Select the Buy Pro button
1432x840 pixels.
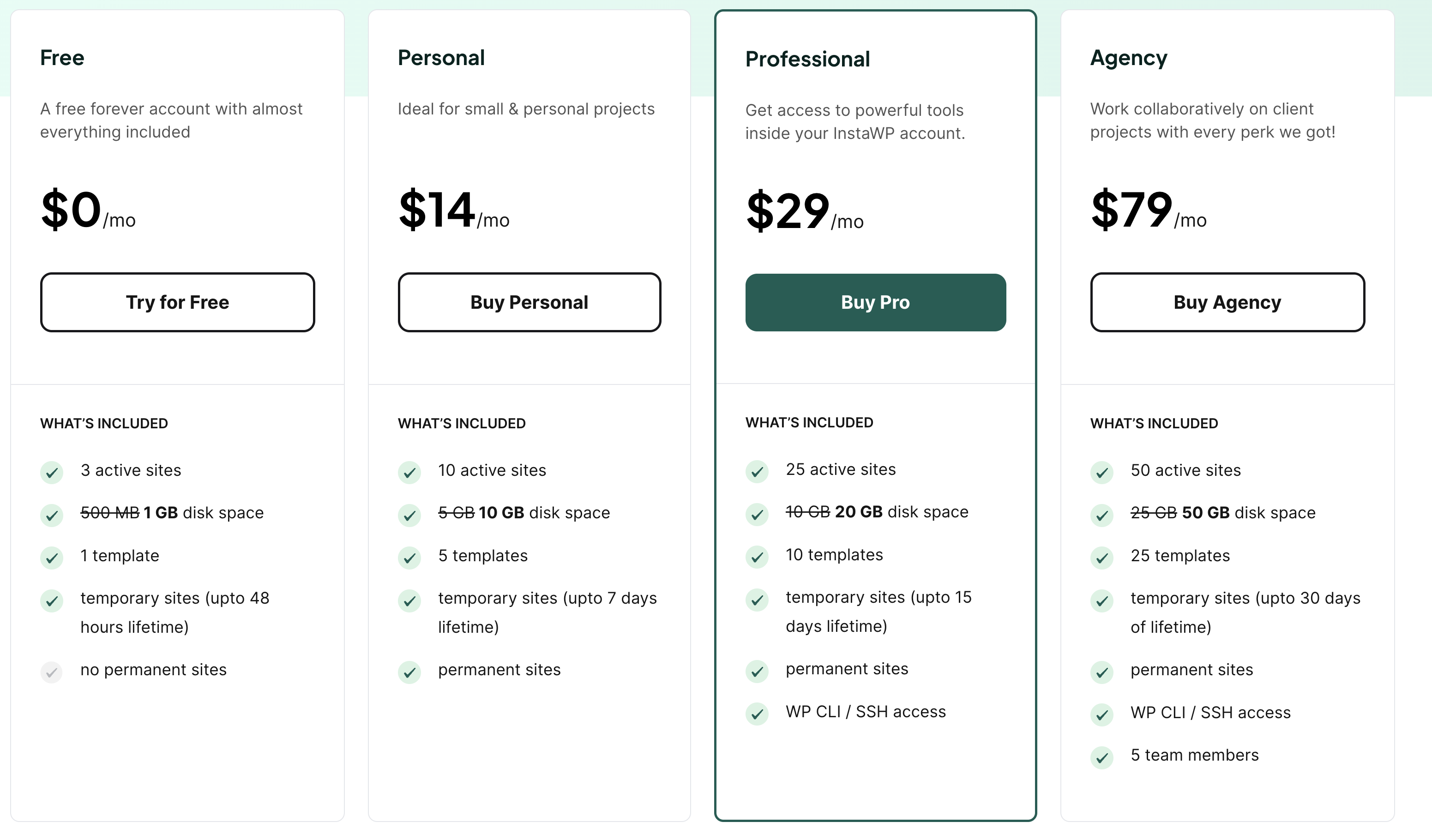coord(875,302)
